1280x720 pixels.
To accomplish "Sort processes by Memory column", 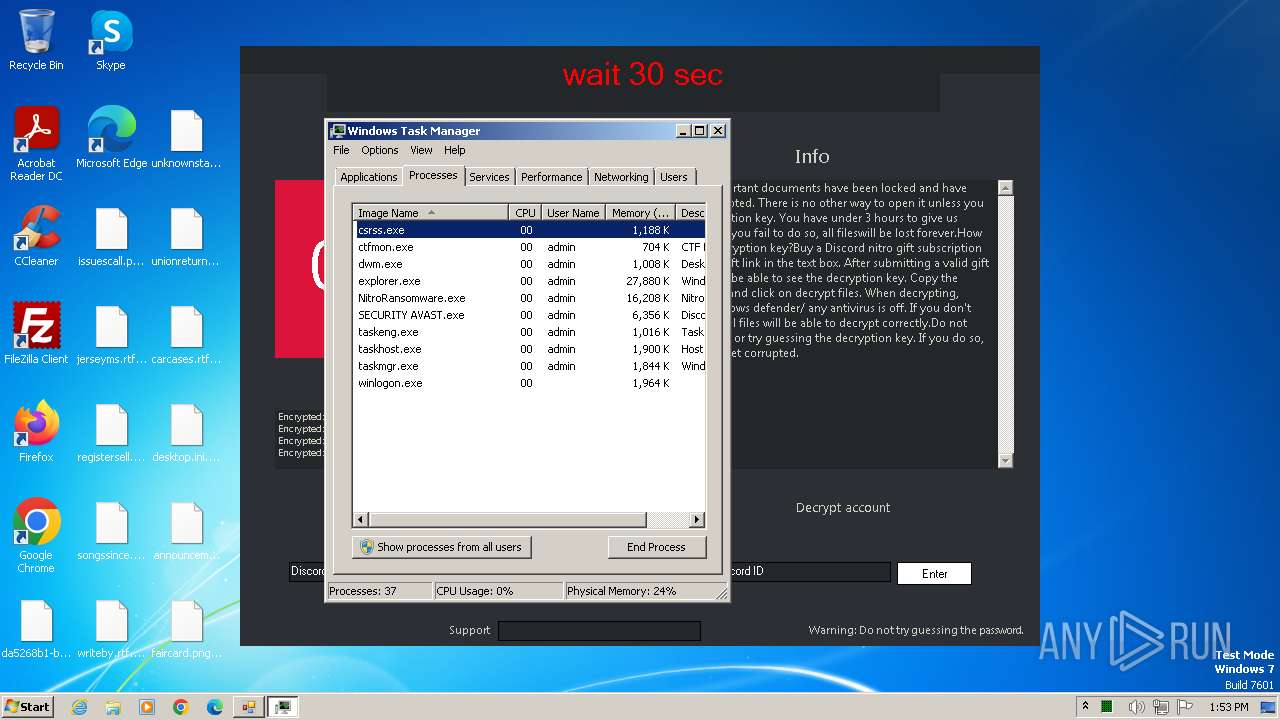I will (641, 212).
